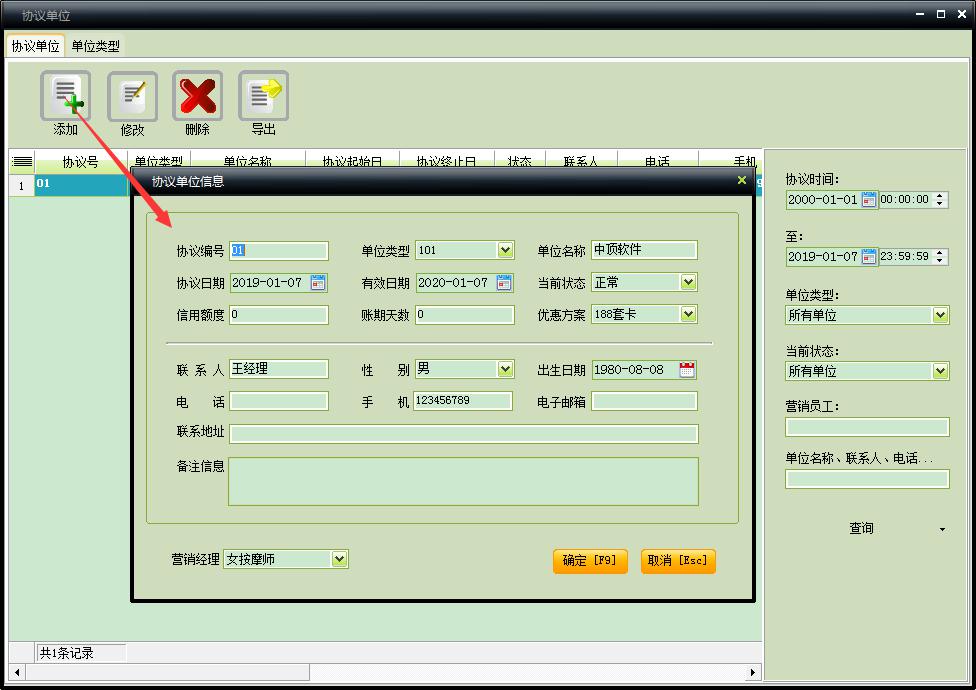
Task: Click the 删除 (Delete) red X icon
Action: point(198,97)
